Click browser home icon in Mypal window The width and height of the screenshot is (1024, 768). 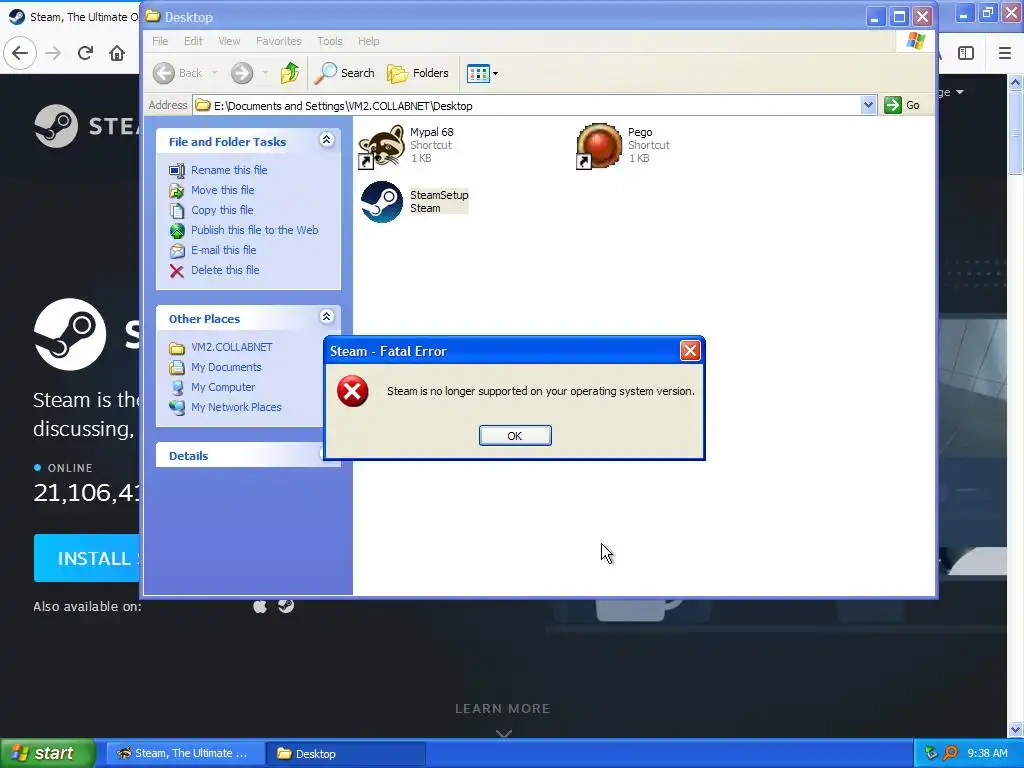(117, 53)
